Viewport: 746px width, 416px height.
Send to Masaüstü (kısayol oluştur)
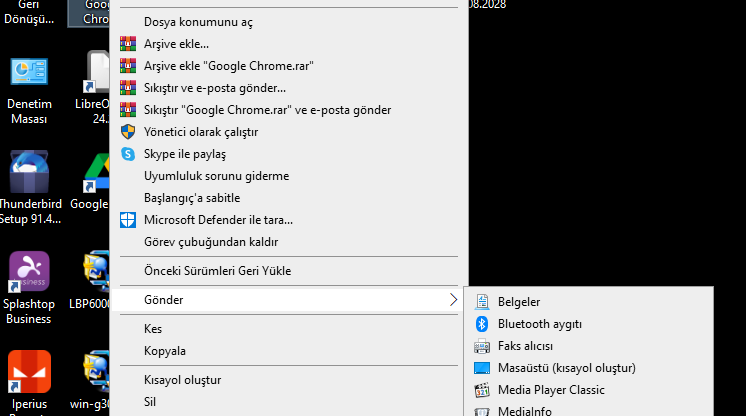pos(589,368)
